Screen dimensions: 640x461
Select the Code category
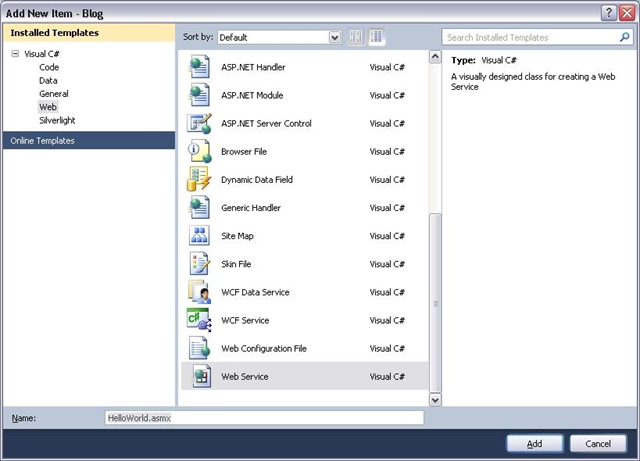pyautogui.click(x=49, y=67)
